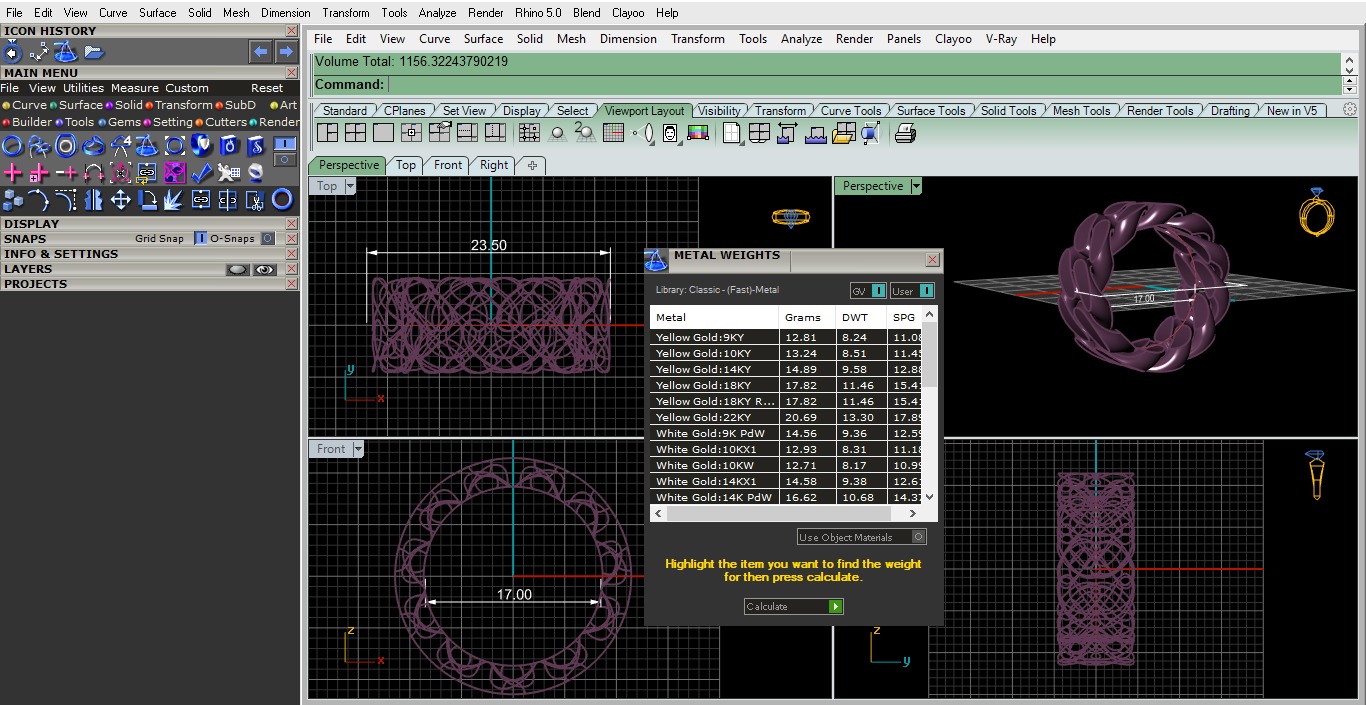Select the Ring Rail circle tool icon
1366x705 pixels.
click(12, 146)
